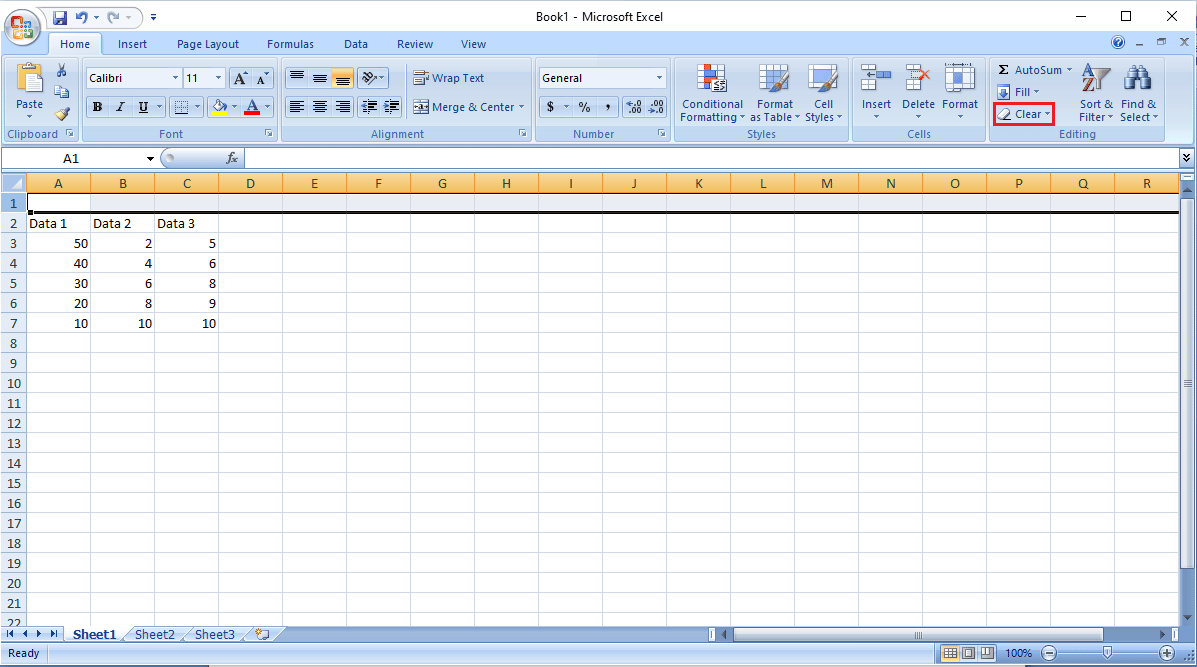This screenshot has width=1197, height=667.
Task: Open Excel Help question mark
Action: coord(1118,43)
